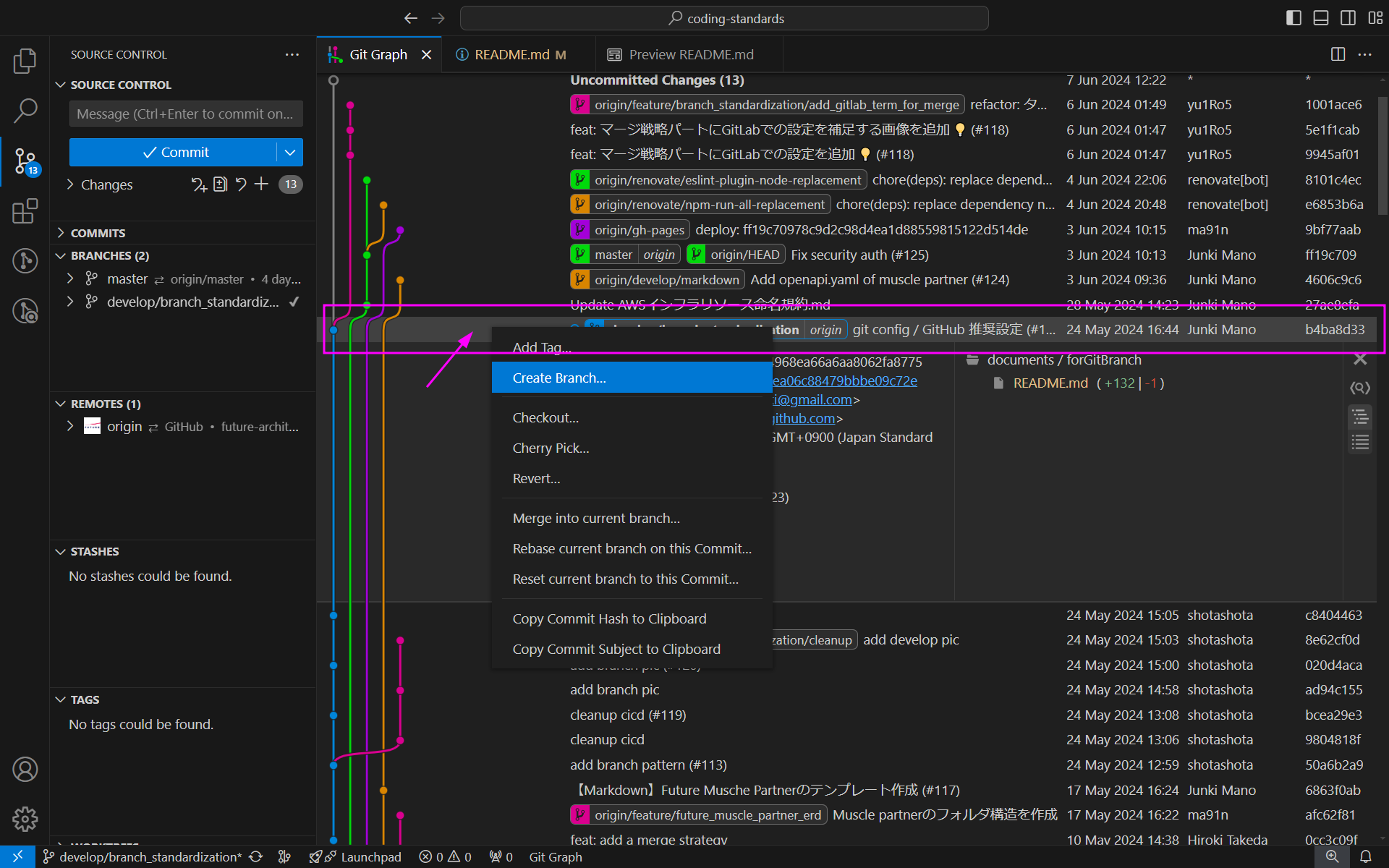This screenshot has height=868, width=1389.
Task: Close the Git Graph tab
Action: [427, 55]
